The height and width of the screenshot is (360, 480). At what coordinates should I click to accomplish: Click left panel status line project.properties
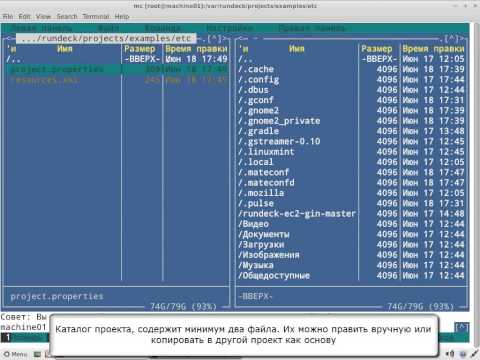pyautogui.click(x=57, y=296)
